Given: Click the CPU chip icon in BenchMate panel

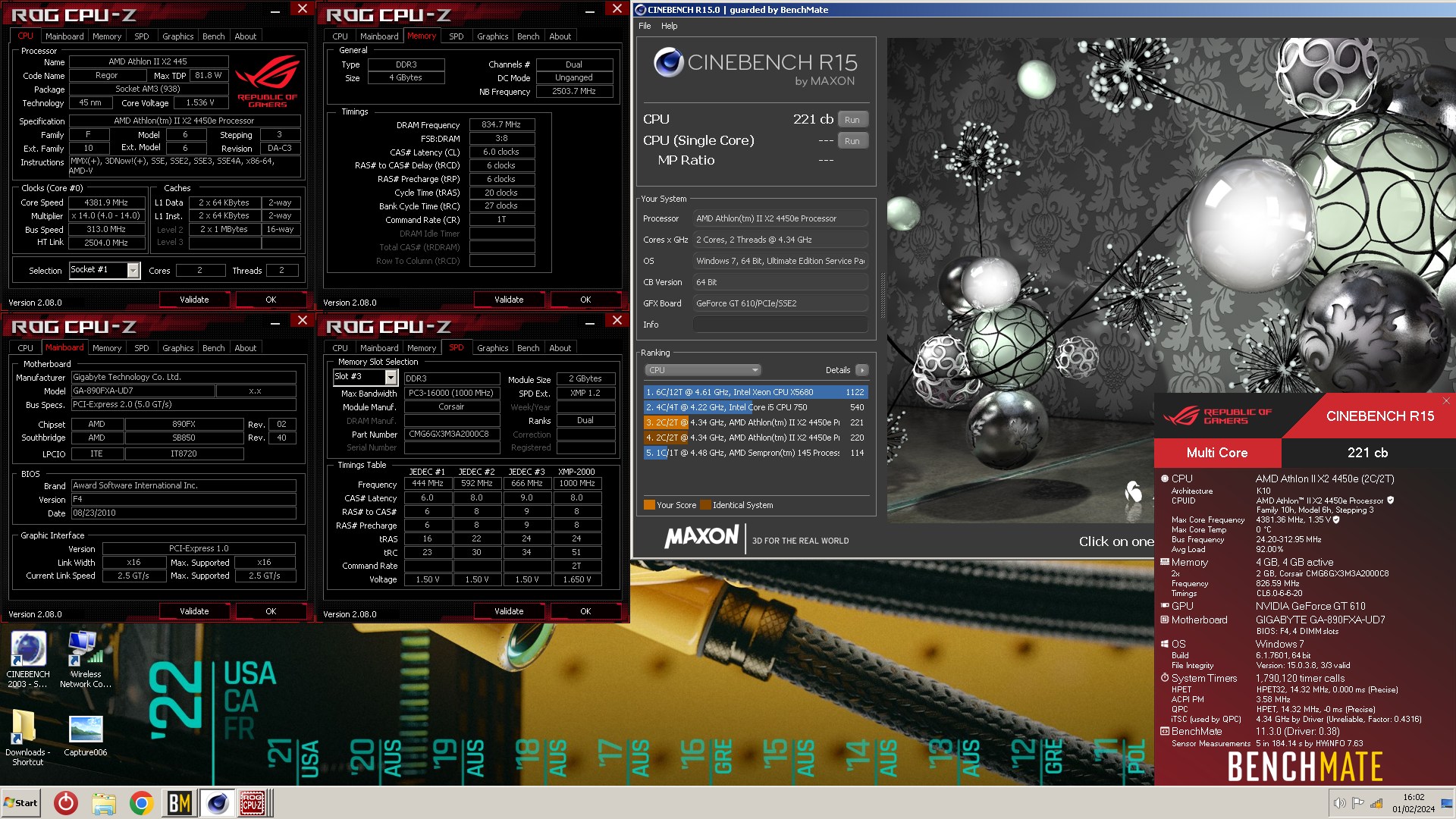Looking at the screenshot, I should 1165,479.
